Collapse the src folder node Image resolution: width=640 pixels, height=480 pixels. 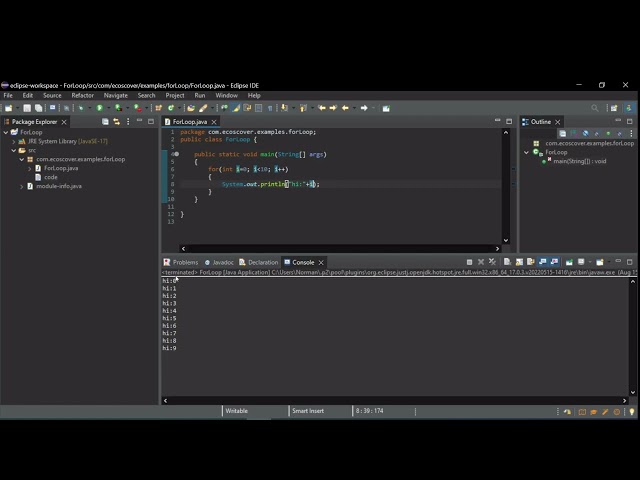click(x=14, y=150)
